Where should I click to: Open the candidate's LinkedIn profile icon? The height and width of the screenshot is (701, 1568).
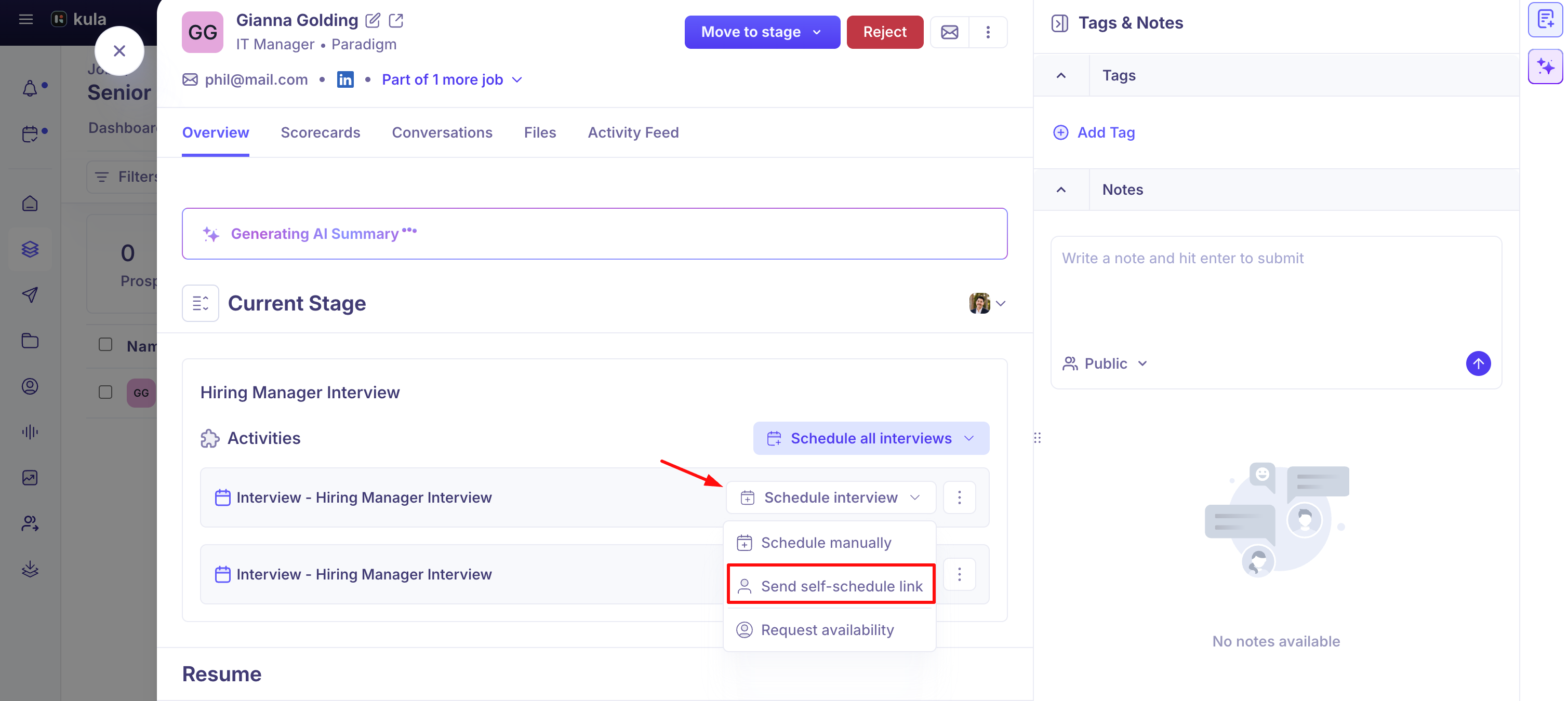[345, 80]
